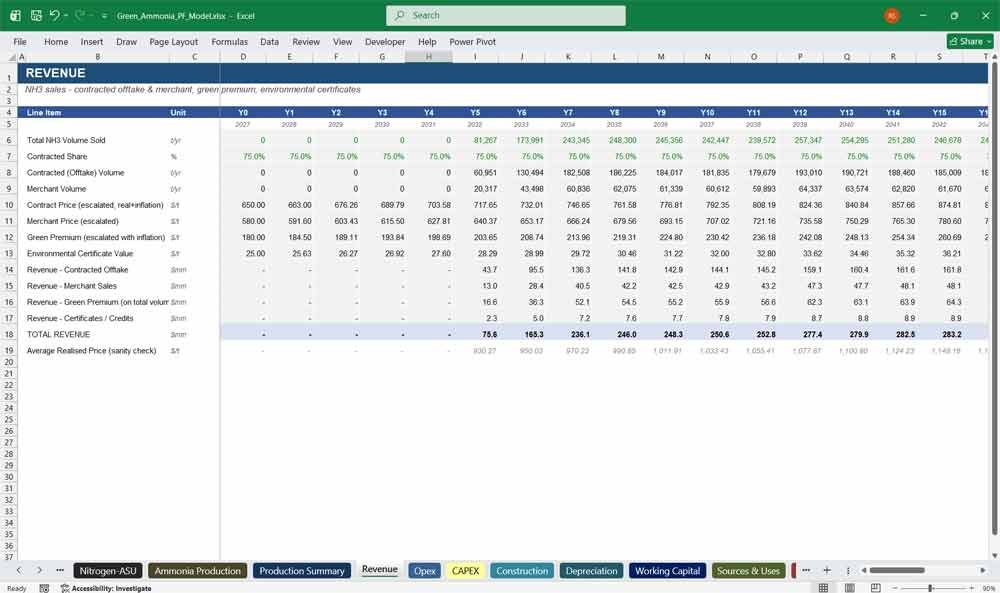
Task: Open the Draw ribbon tab
Action: click(126, 41)
